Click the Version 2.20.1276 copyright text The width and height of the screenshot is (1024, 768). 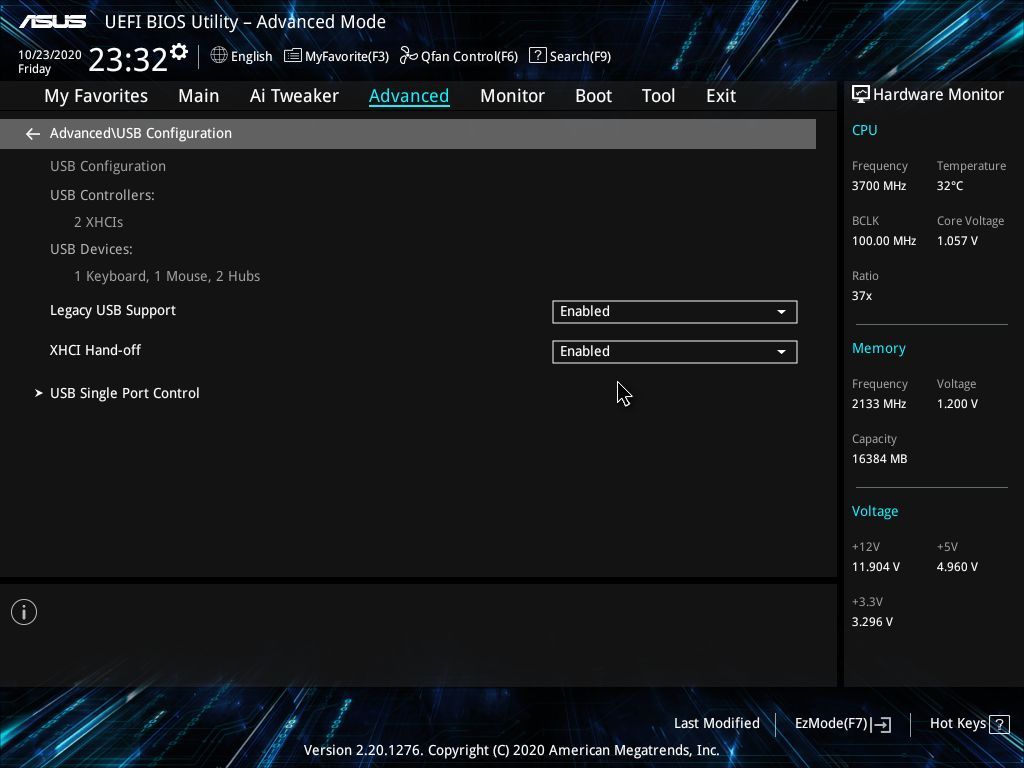click(511, 750)
